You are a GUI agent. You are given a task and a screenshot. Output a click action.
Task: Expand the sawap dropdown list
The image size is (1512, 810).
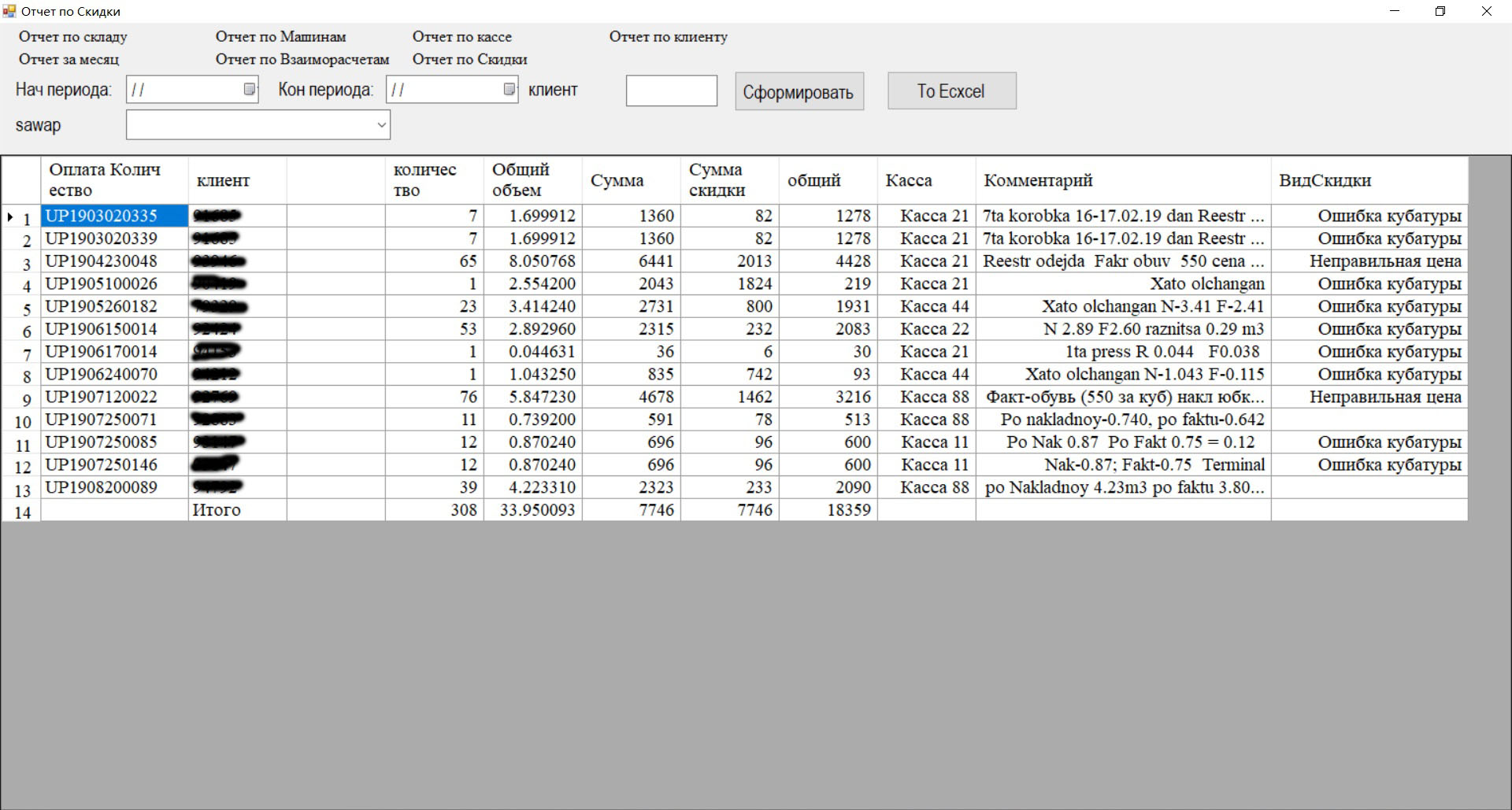[x=381, y=125]
